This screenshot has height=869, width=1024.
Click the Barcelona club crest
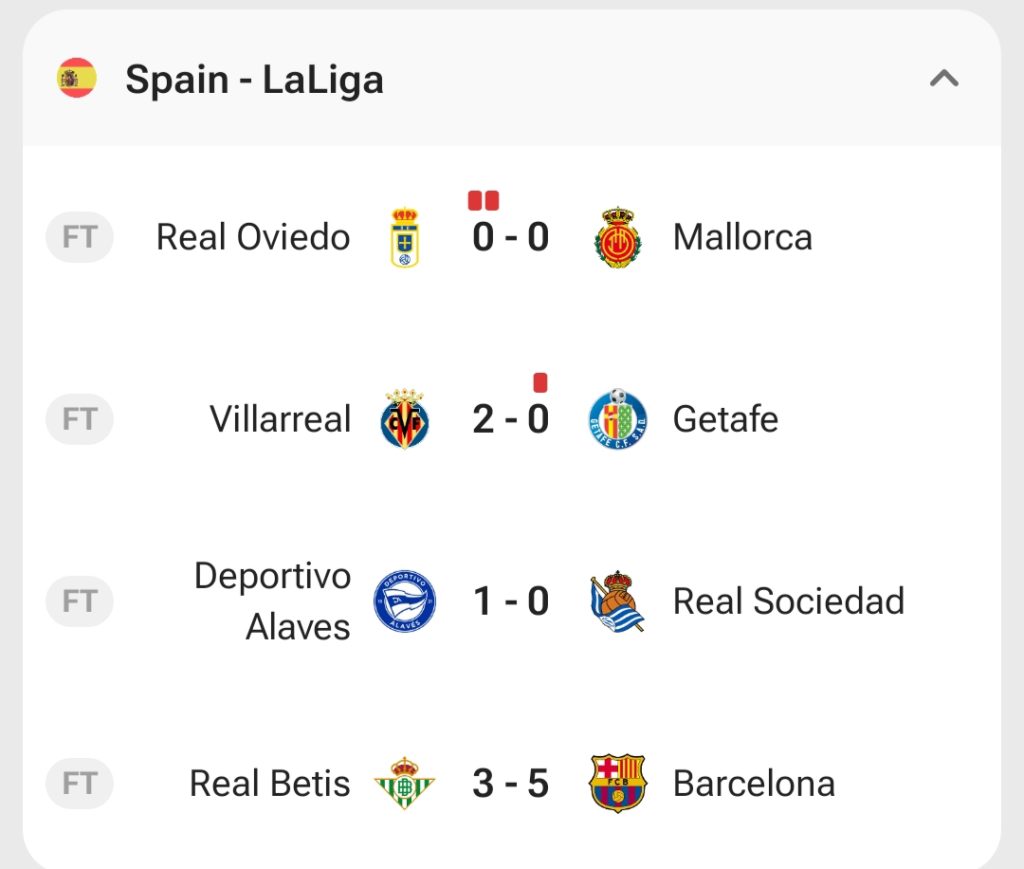point(618,783)
